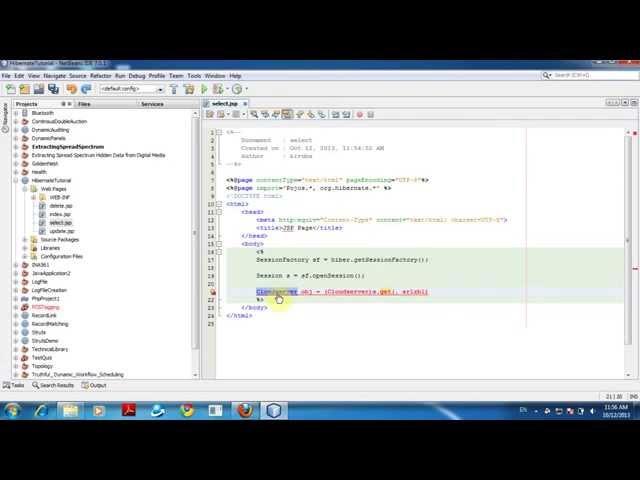Collapse the HibernateTutorial project node

coord(16,180)
